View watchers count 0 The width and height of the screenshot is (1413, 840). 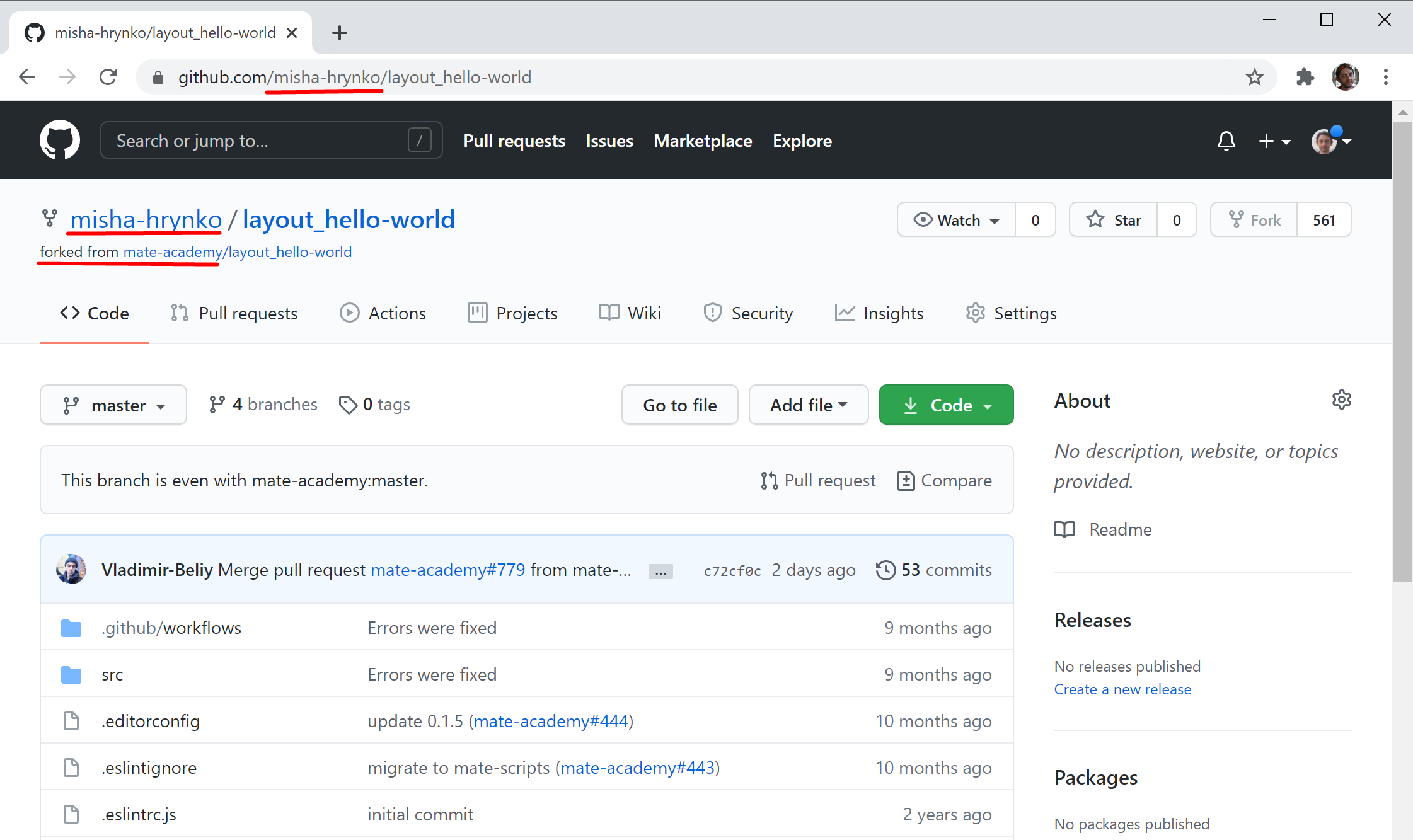point(1035,220)
